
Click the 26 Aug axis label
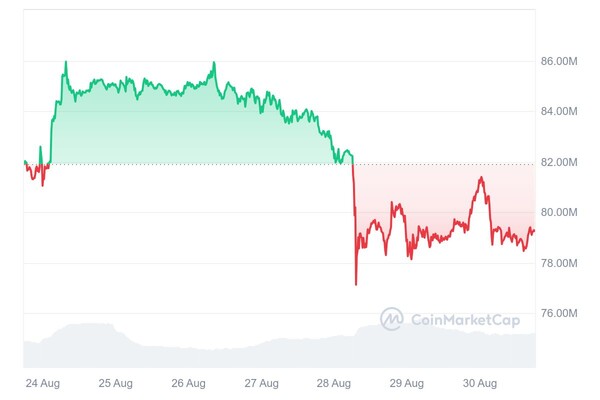(x=189, y=383)
